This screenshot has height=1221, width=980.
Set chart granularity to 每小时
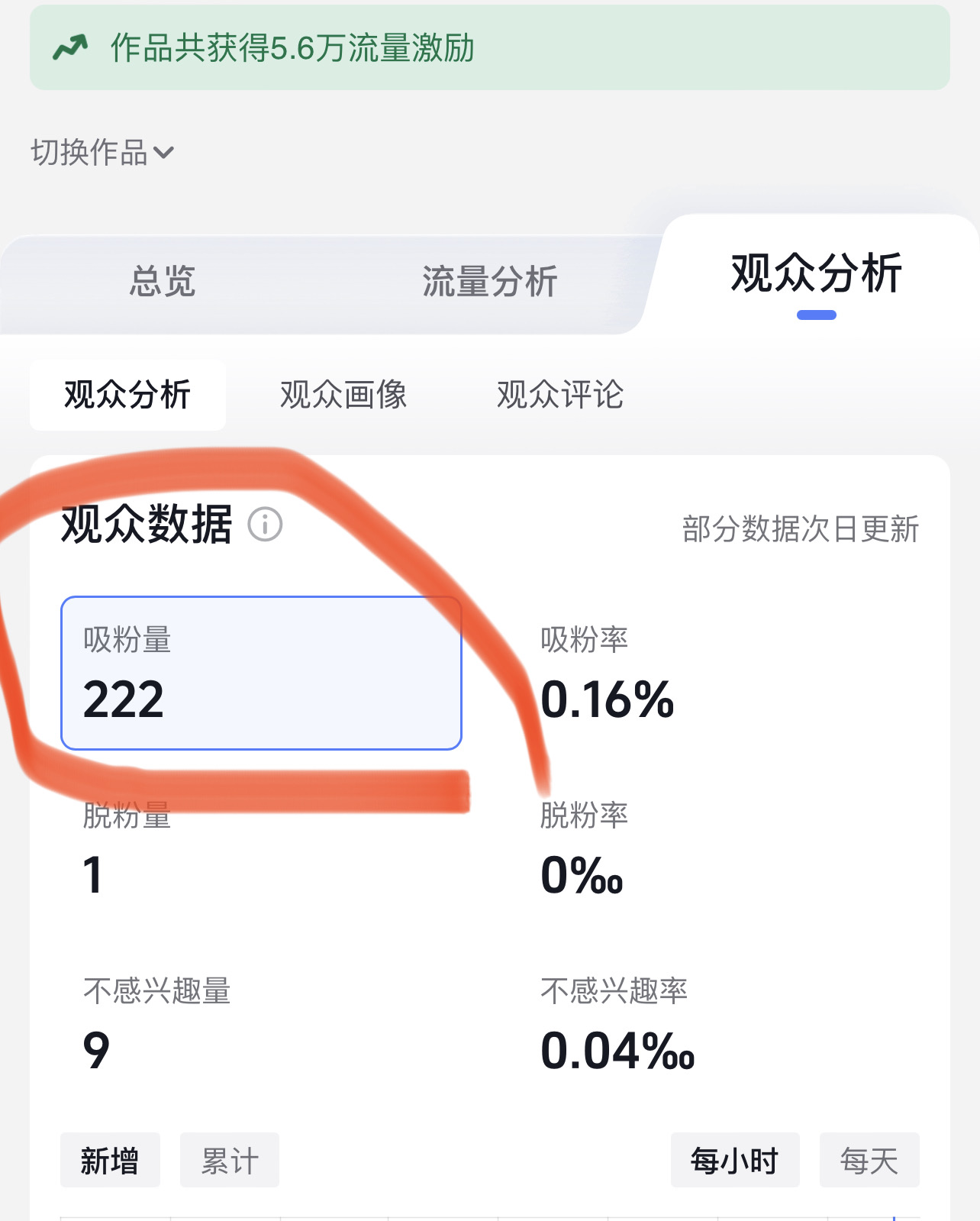click(x=734, y=1161)
